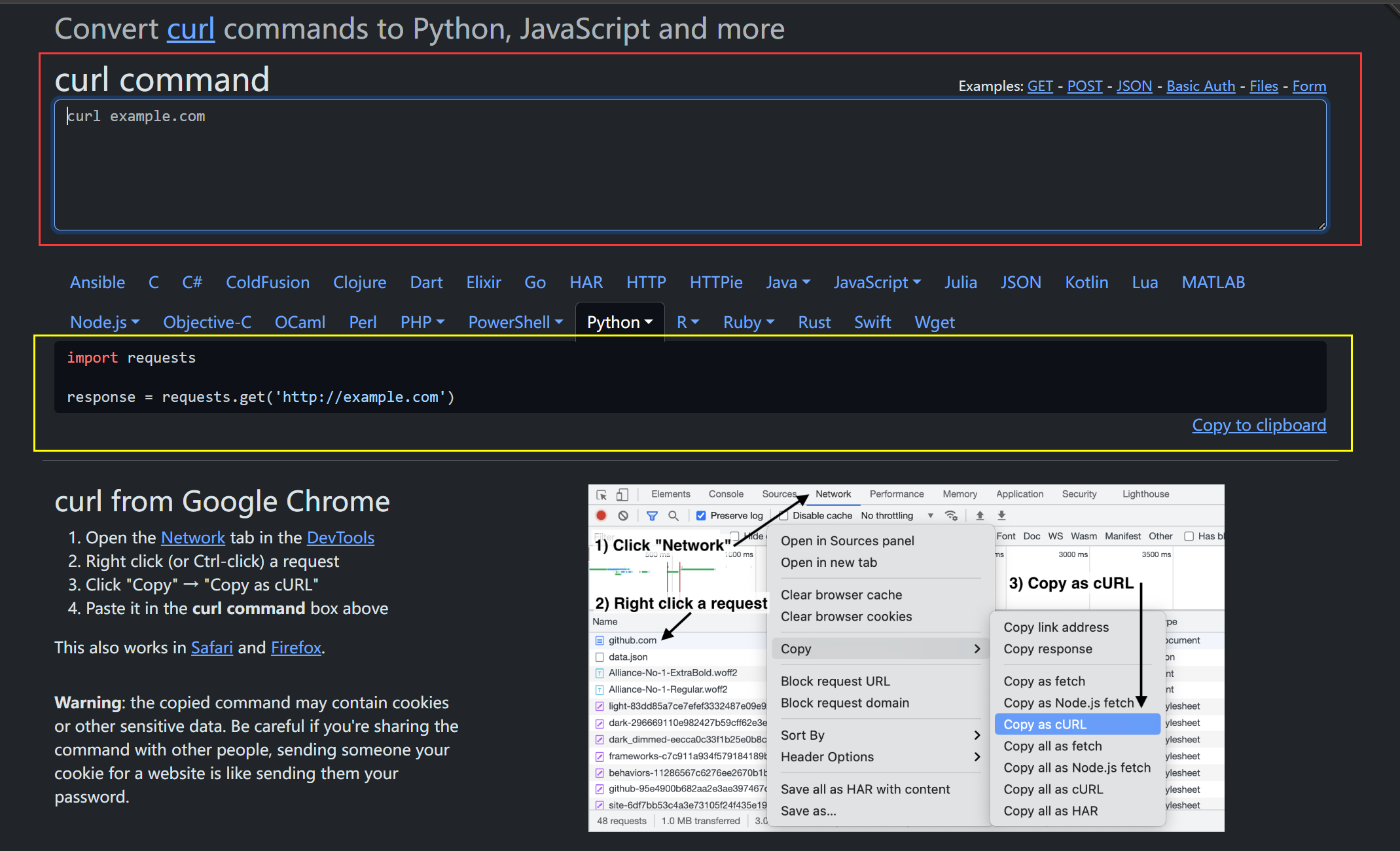Image resolution: width=1400 pixels, height=851 pixels.
Task: Switch to the Rust language tab
Action: point(814,322)
